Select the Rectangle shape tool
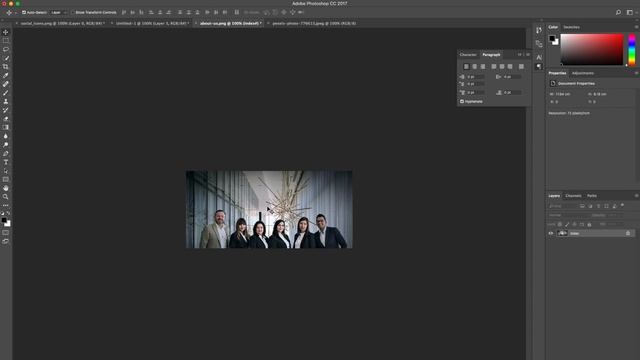This screenshot has width=640, height=360. tap(6, 179)
